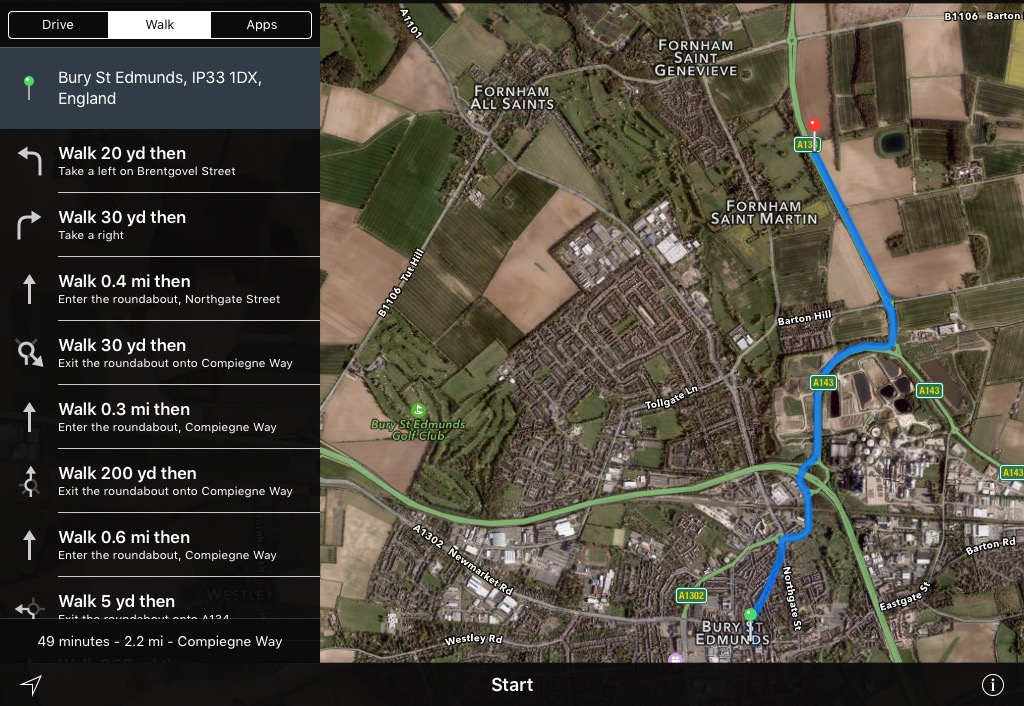Tap the Bury St Edmunds Golf Club marker

[x=418, y=410]
